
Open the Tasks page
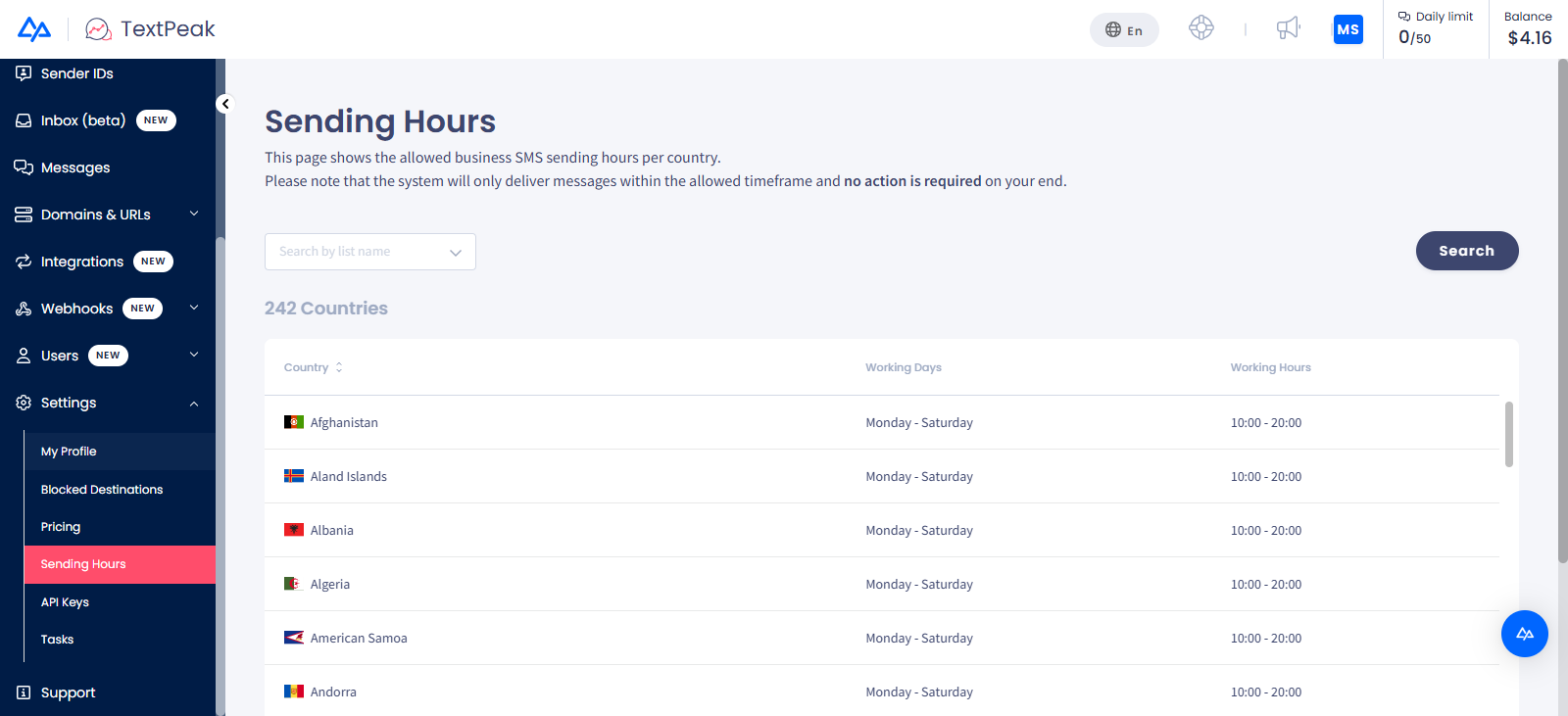[120, 640]
